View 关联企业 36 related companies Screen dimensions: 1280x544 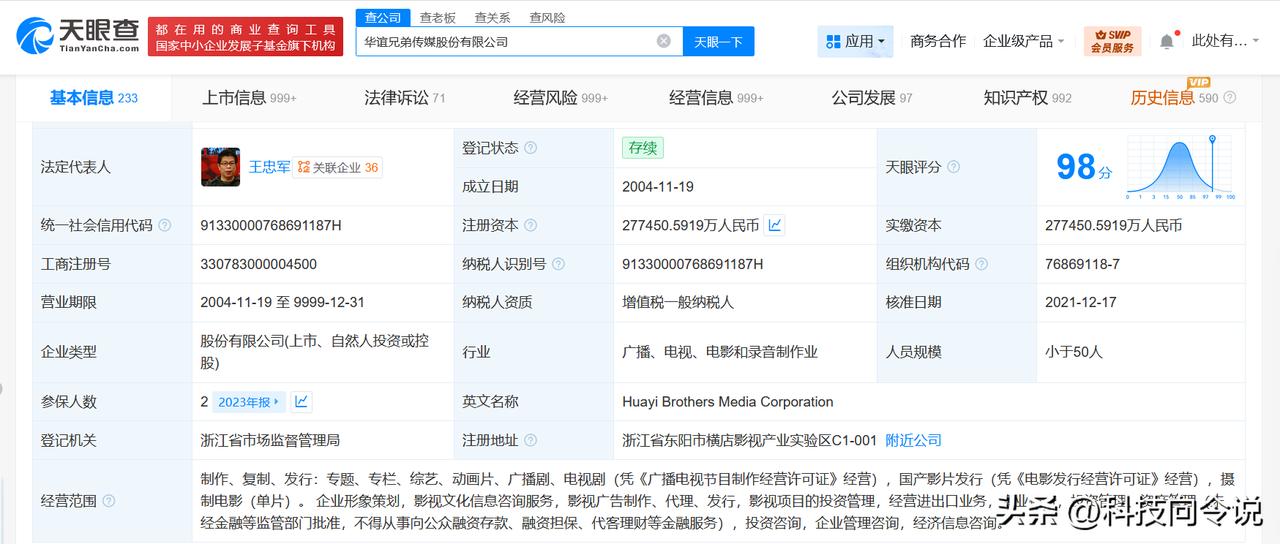[x=338, y=167]
